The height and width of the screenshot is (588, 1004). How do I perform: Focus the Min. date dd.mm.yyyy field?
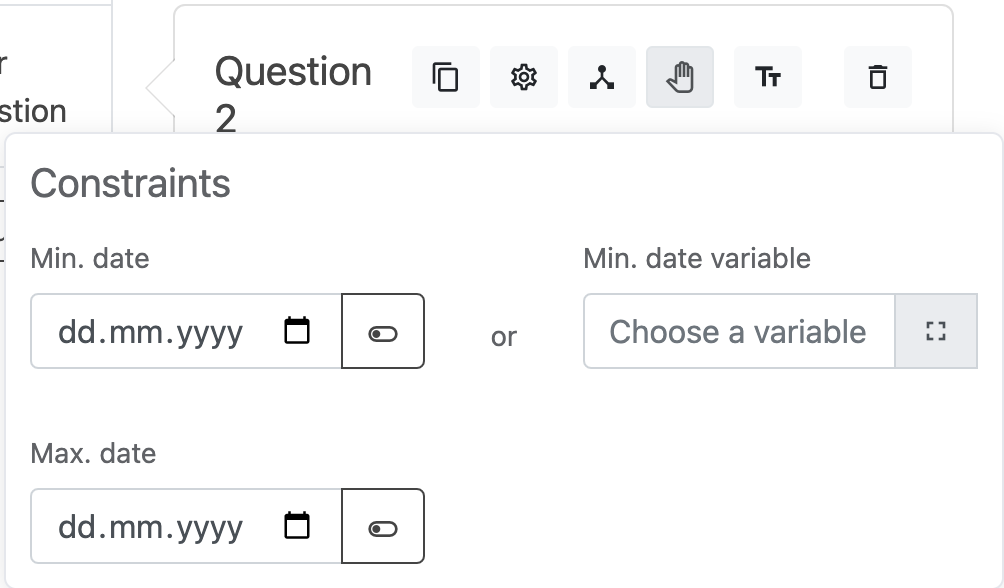click(x=160, y=331)
